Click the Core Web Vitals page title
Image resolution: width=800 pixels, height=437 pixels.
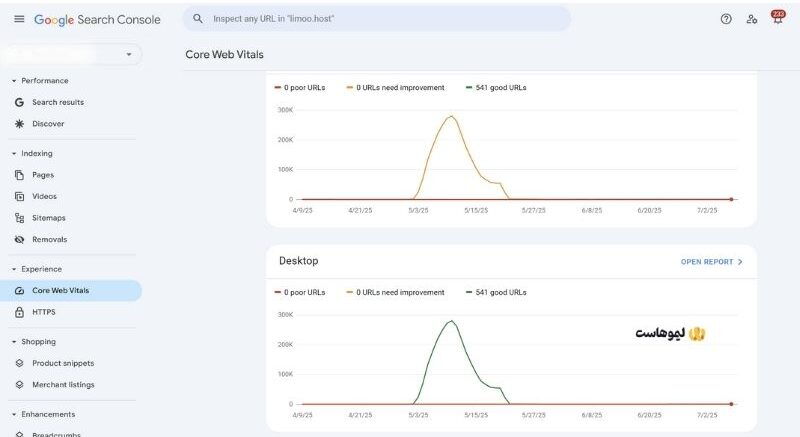(224, 55)
